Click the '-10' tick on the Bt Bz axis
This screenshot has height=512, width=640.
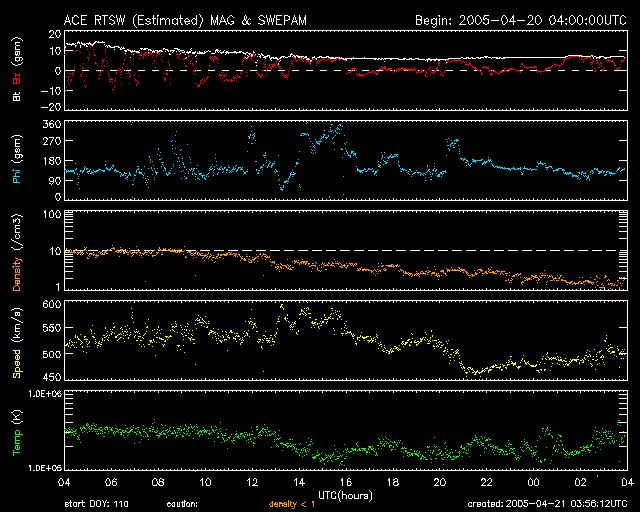(x=51, y=90)
